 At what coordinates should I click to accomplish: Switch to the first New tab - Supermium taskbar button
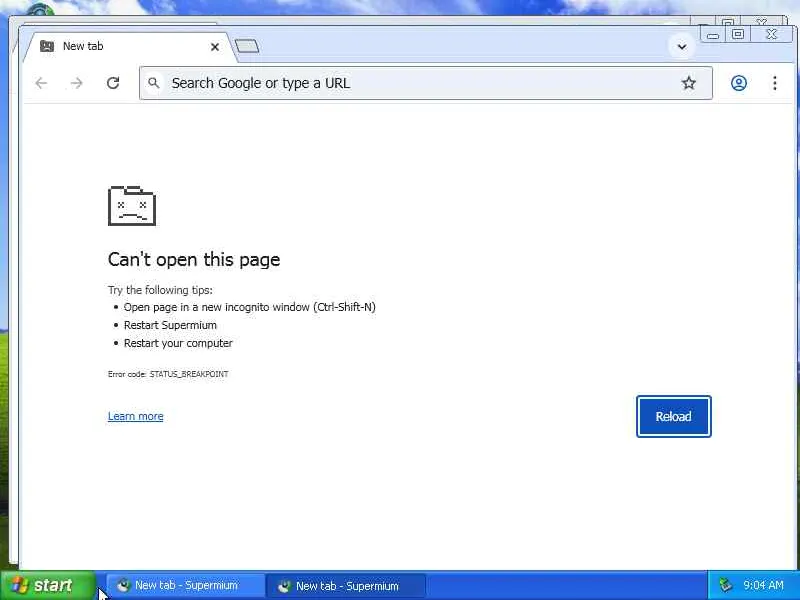coord(185,586)
